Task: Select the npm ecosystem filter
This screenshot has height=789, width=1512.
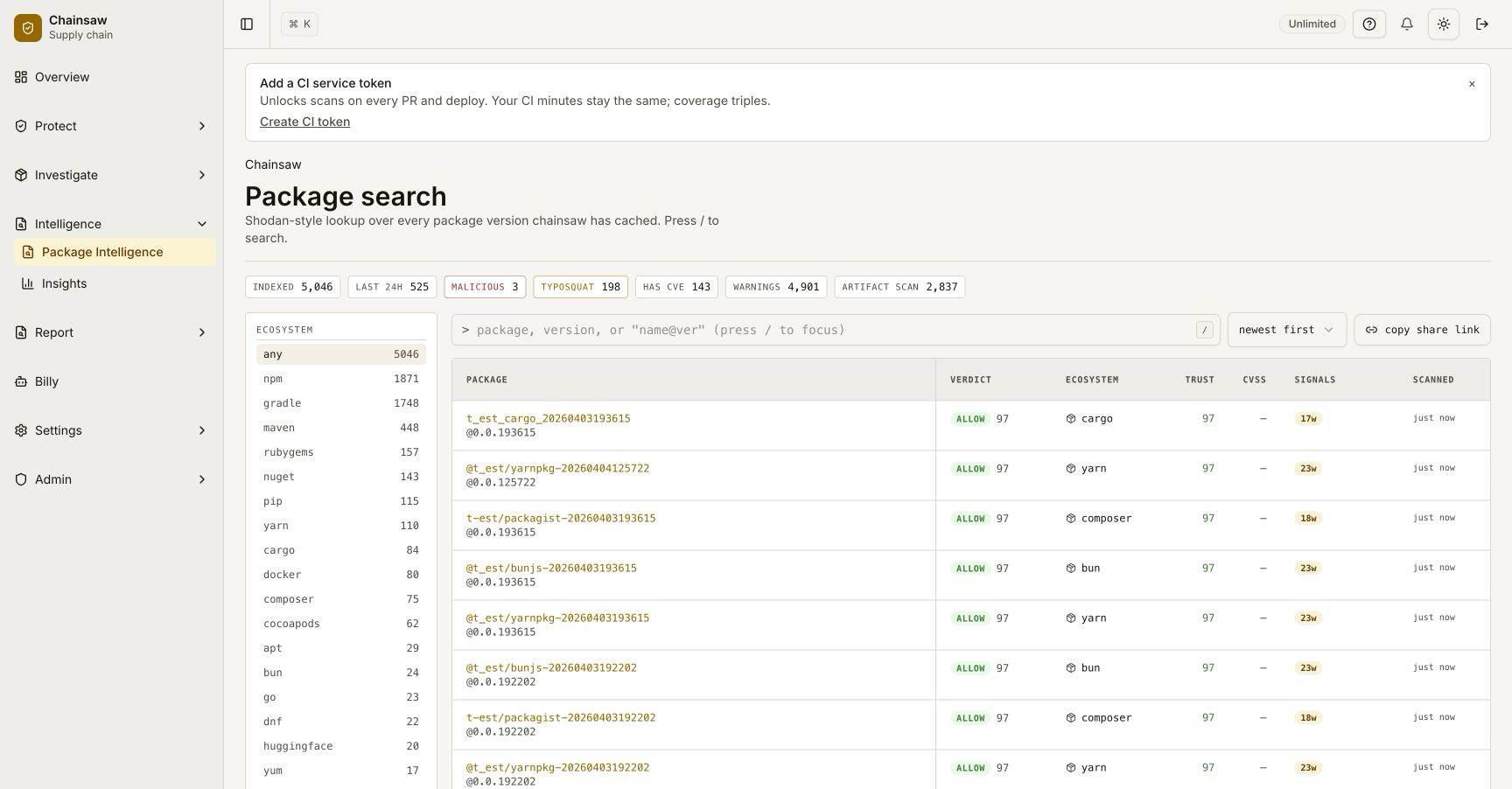Action: pyautogui.click(x=341, y=379)
